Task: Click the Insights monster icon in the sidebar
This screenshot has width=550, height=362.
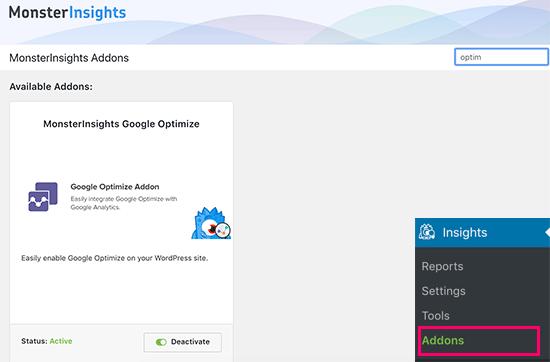Action: (x=427, y=232)
